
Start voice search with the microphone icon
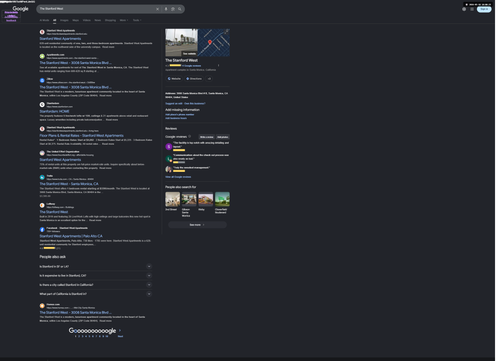click(x=166, y=9)
